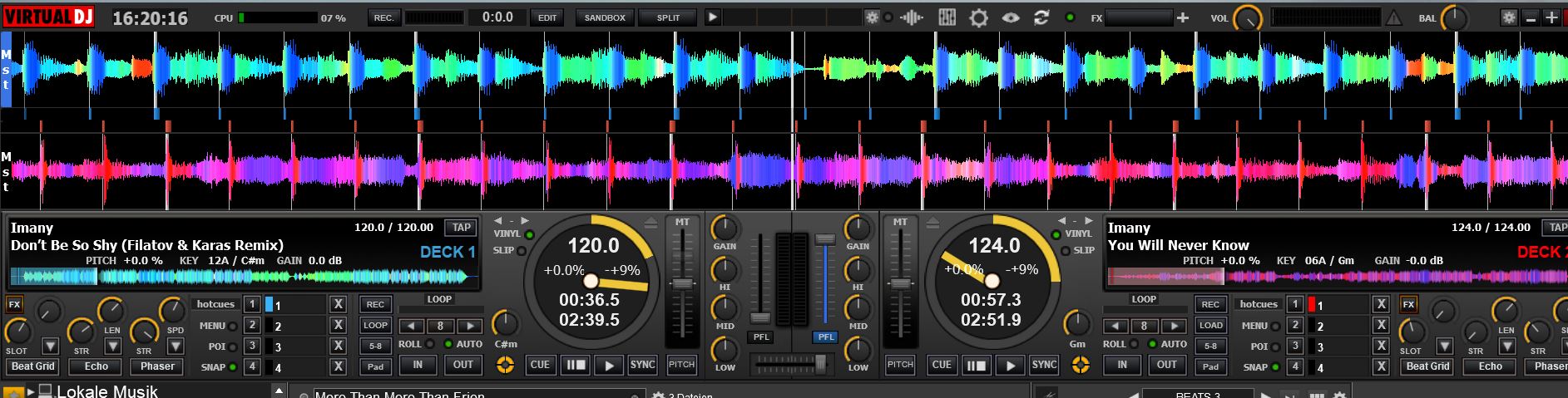Click the SANDBOX button
The width and height of the screenshot is (1568, 398).
[x=605, y=17]
